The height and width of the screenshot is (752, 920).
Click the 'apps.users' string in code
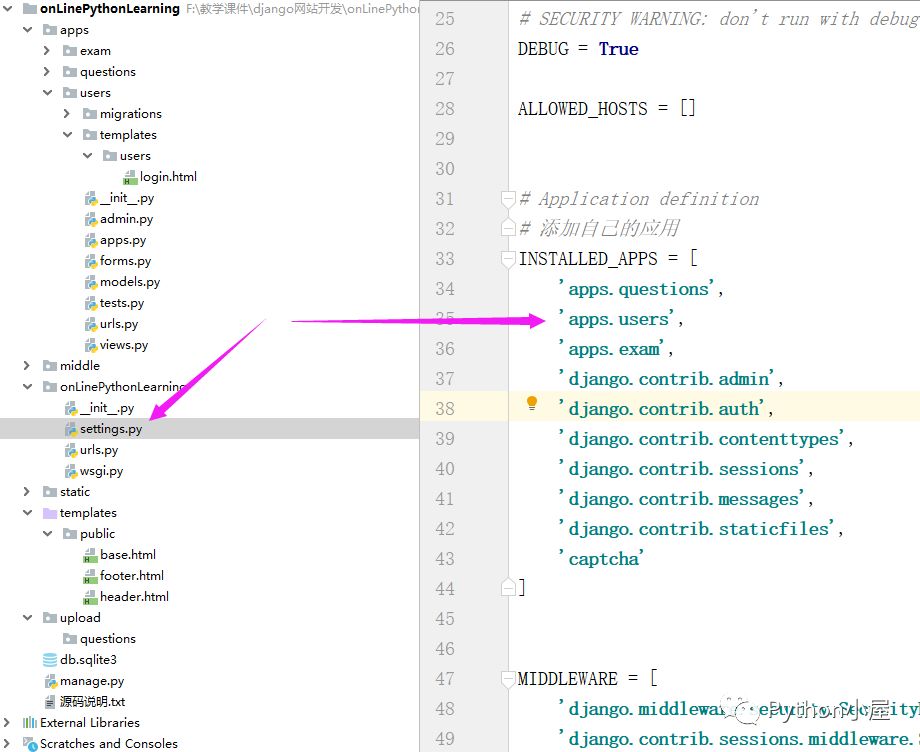pyautogui.click(x=618, y=319)
